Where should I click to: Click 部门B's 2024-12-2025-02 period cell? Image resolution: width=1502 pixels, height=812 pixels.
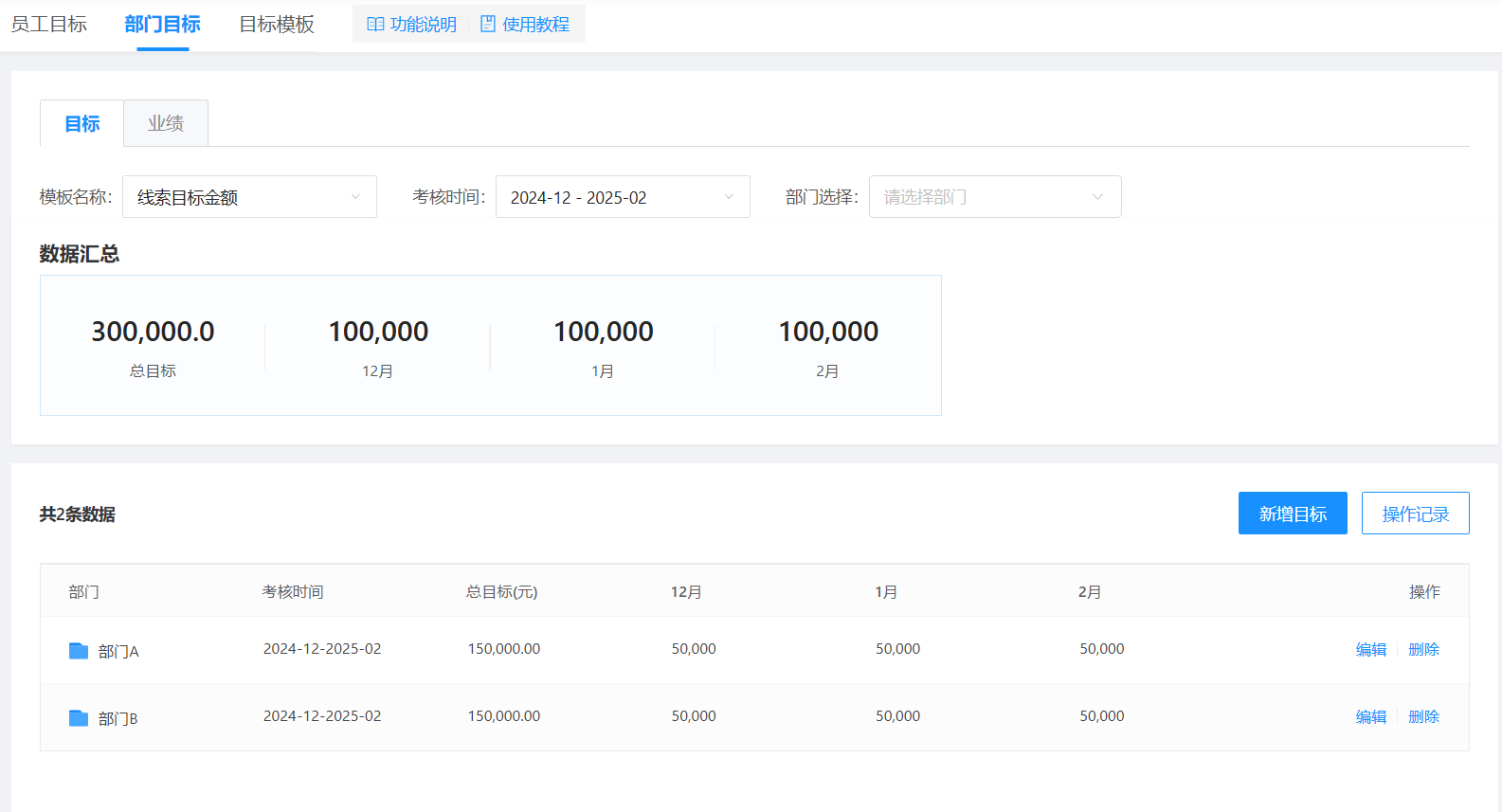(322, 716)
